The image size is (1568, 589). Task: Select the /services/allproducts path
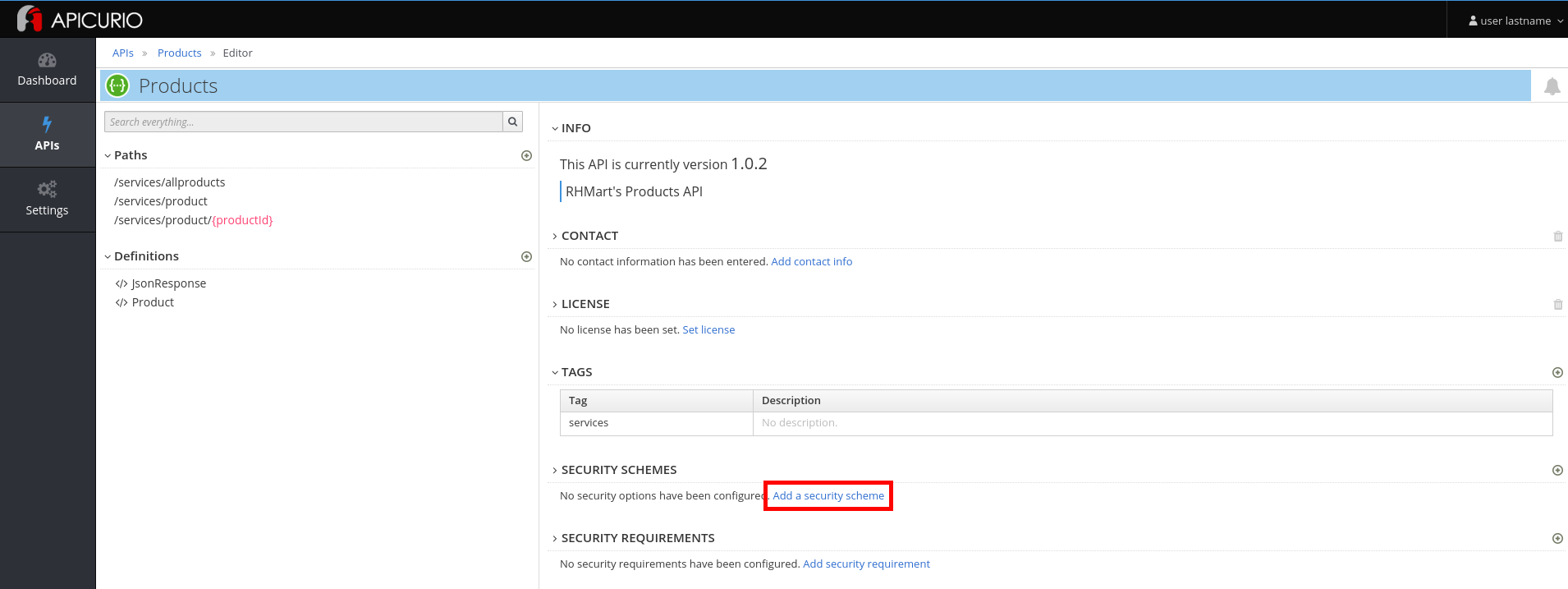pyautogui.click(x=169, y=182)
